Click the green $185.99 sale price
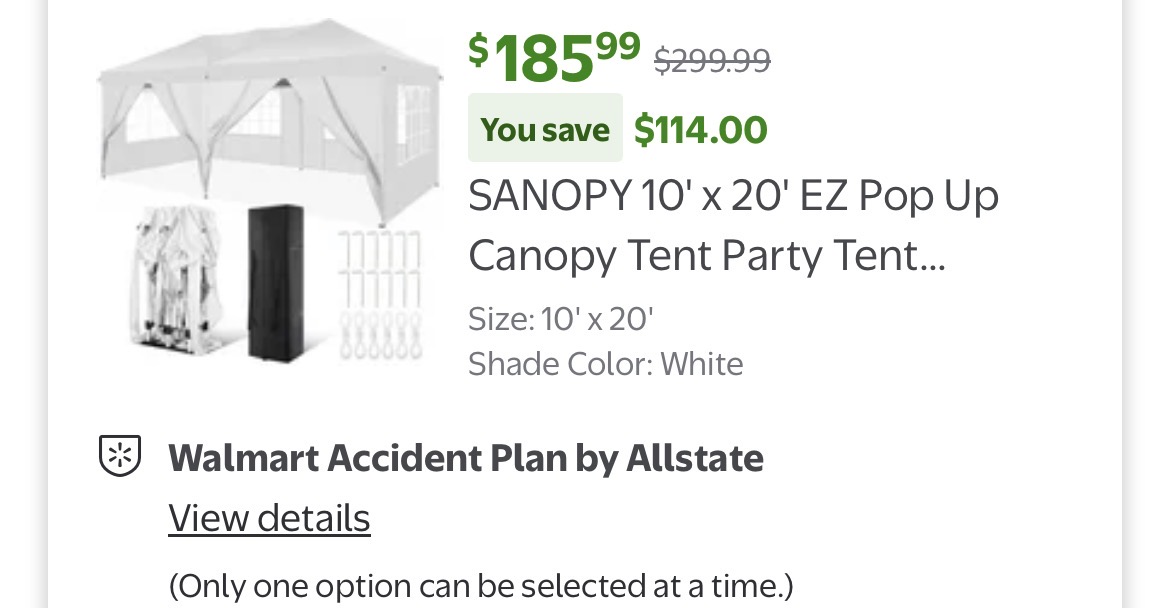This screenshot has width=1170, height=608. click(x=550, y=57)
